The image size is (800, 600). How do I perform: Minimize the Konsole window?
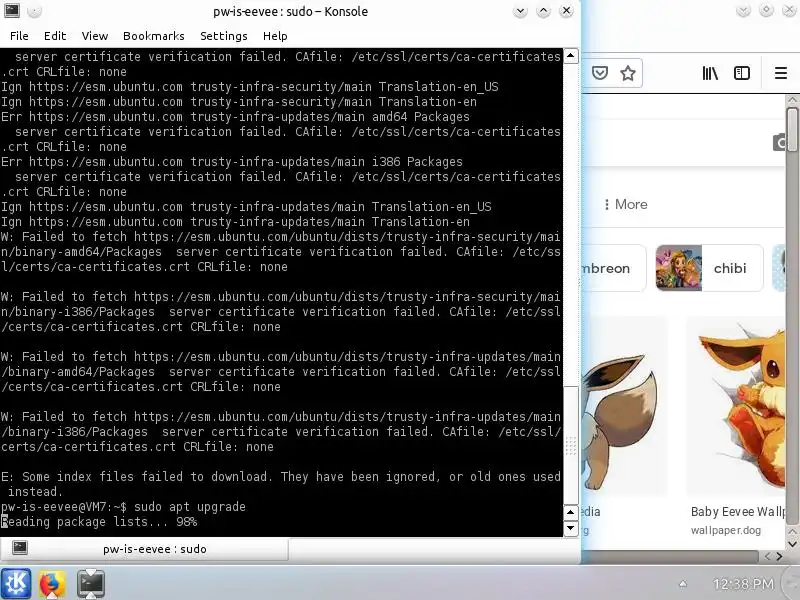pyautogui.click(x=520, y=11)
